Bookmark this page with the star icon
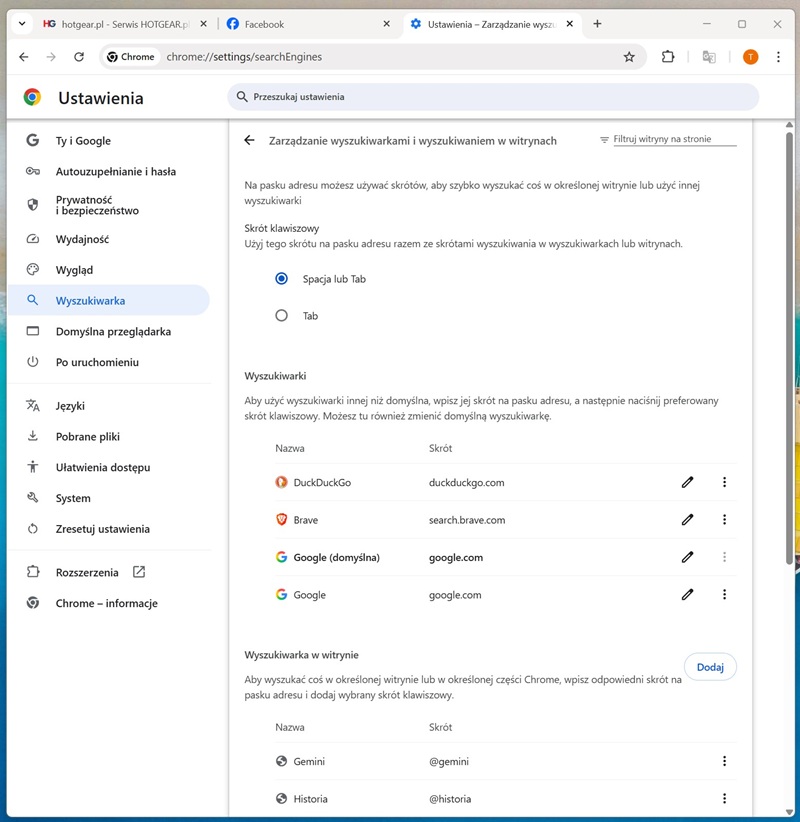The width and height of the screenshot is (800, 822). [x=629, y=57]
